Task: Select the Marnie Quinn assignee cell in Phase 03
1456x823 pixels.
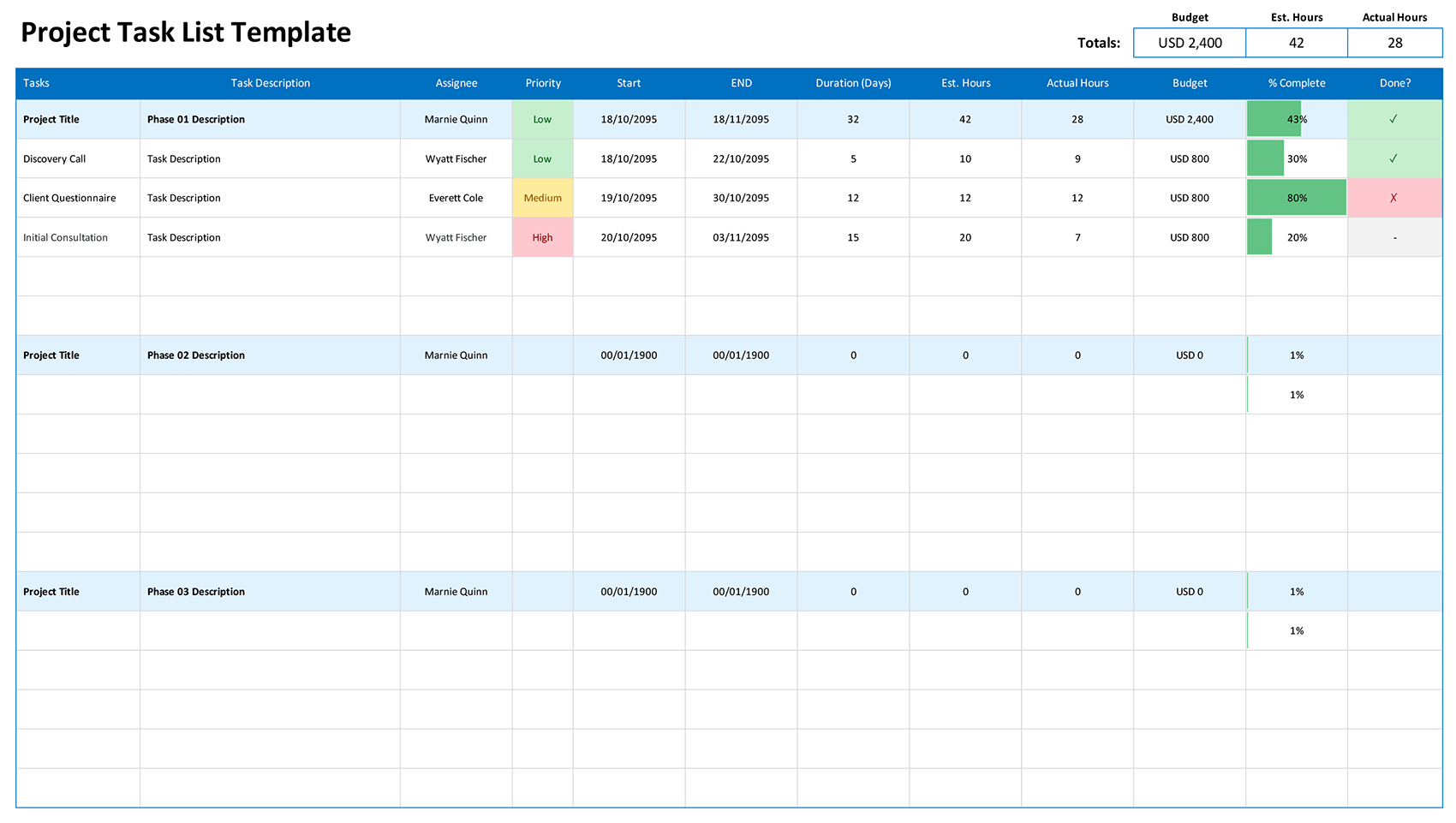Action: coord(456,591)
